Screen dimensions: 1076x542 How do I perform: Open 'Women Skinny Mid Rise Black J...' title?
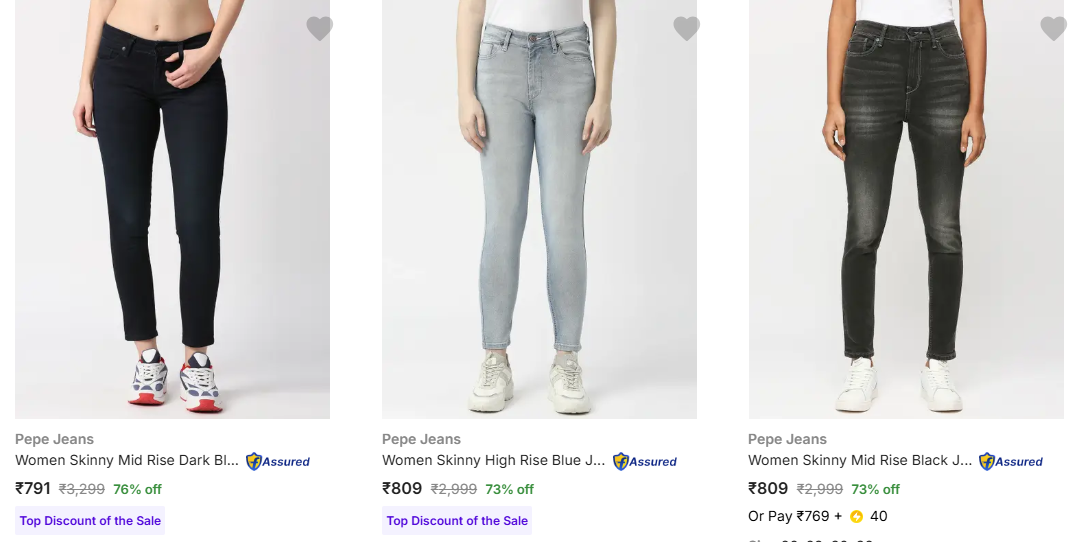pos(859,461)
